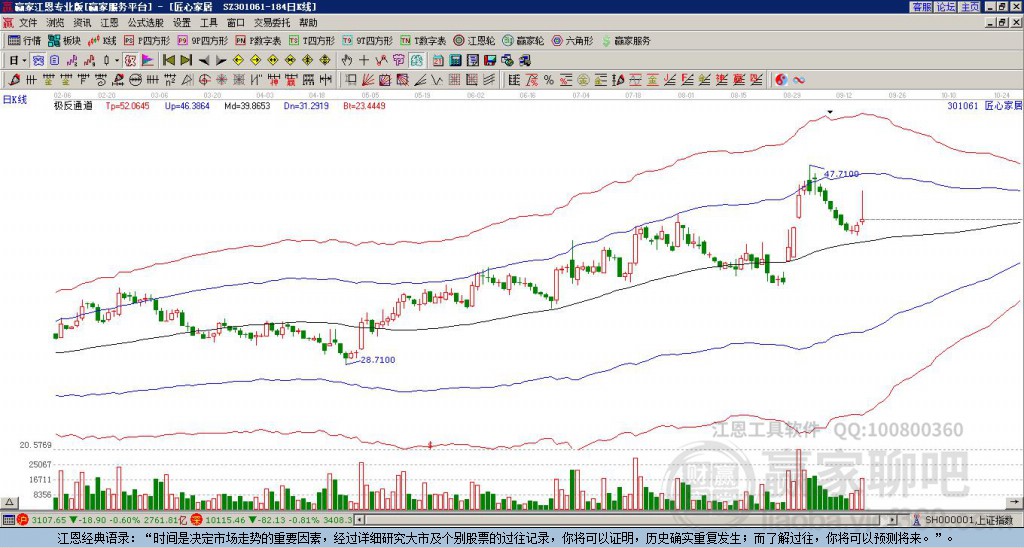Image resolution: width=1024 pixels, height=548 pixels.
Task: Open the 帮助 menu
Action: pyautogui.click(x=308, y=23)
